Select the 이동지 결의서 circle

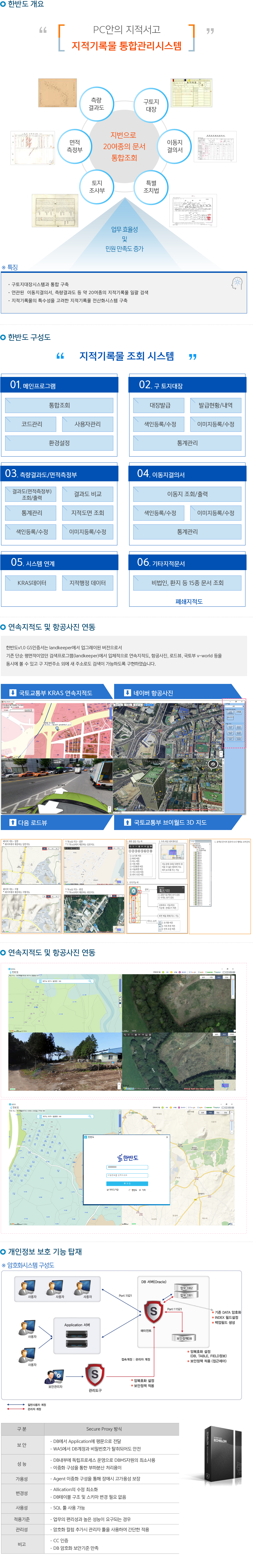pos(174,146)
